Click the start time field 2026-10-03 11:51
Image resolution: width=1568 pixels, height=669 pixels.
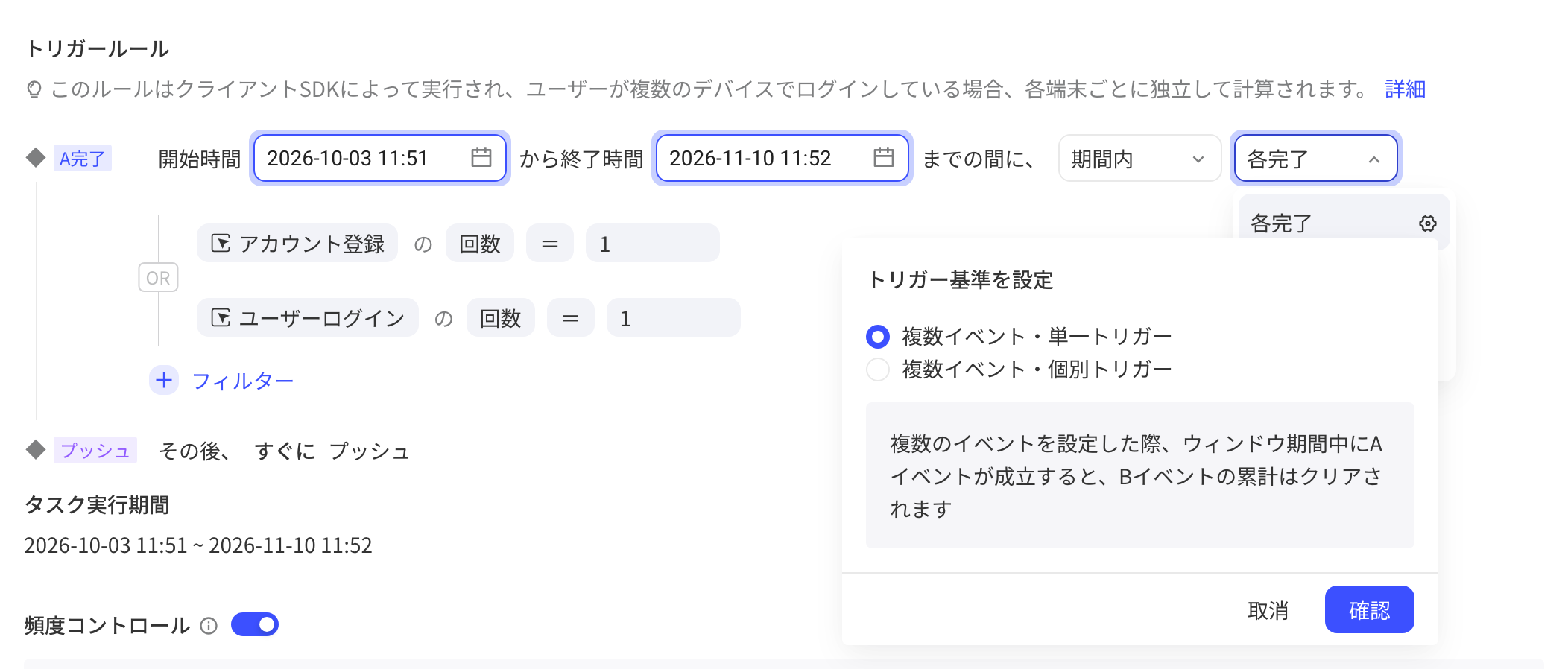(380, 158)
